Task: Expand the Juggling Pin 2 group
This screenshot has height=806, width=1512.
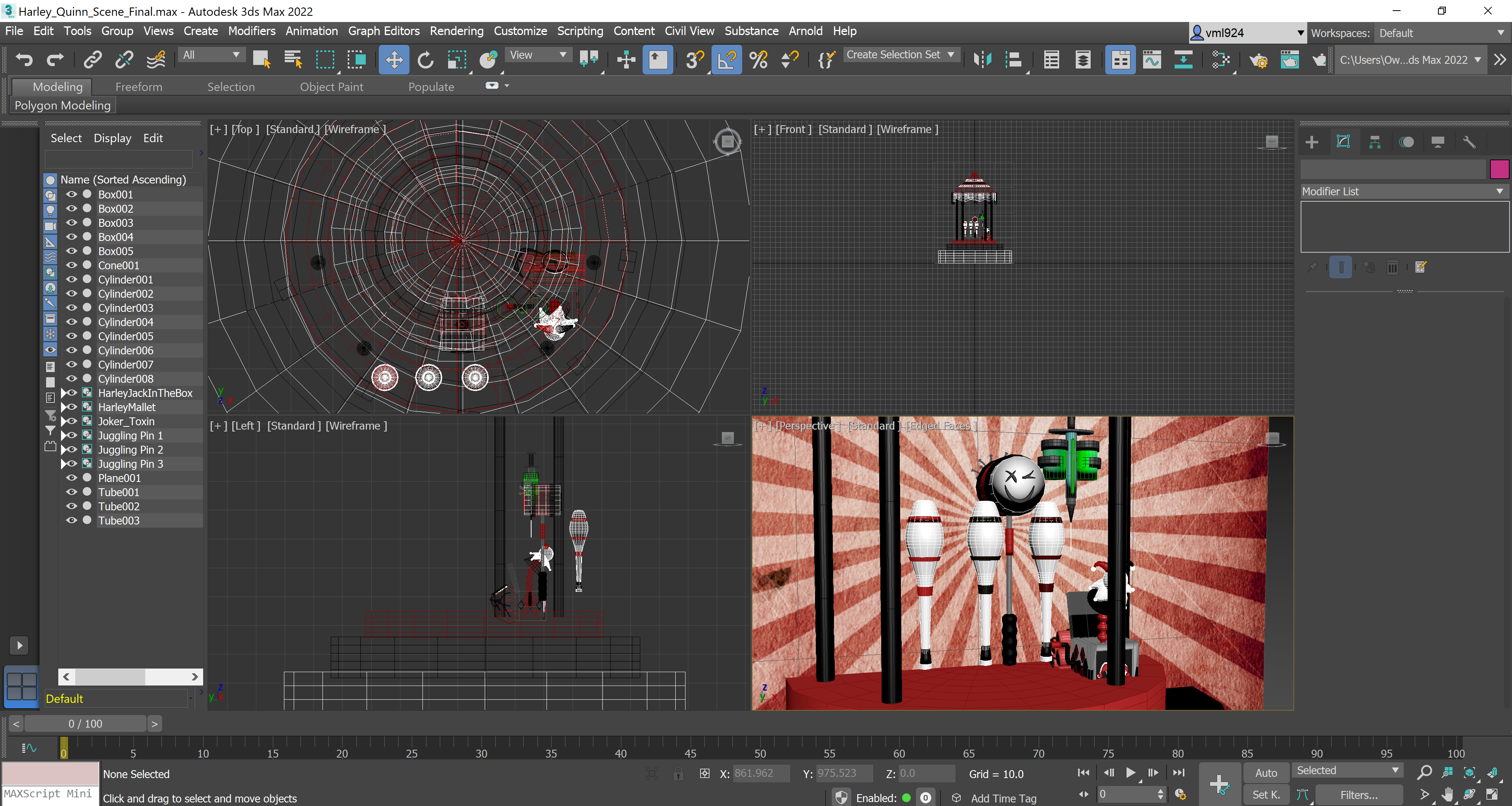Action: 64,449
